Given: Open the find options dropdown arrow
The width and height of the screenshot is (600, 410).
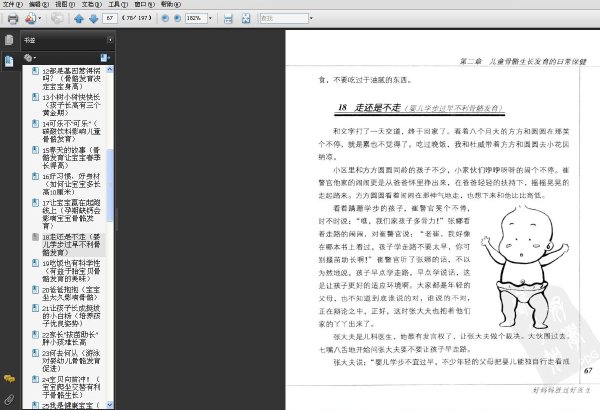Looking at the screenshot, I should [x=311, y=18].
